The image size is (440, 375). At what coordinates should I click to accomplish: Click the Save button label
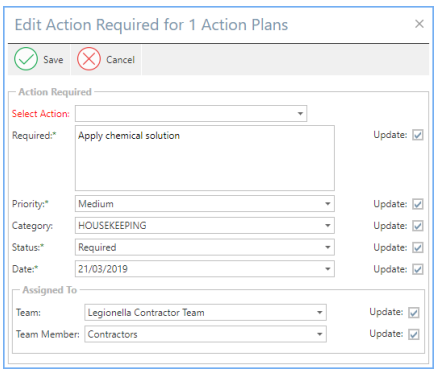(x=53, y=60)
